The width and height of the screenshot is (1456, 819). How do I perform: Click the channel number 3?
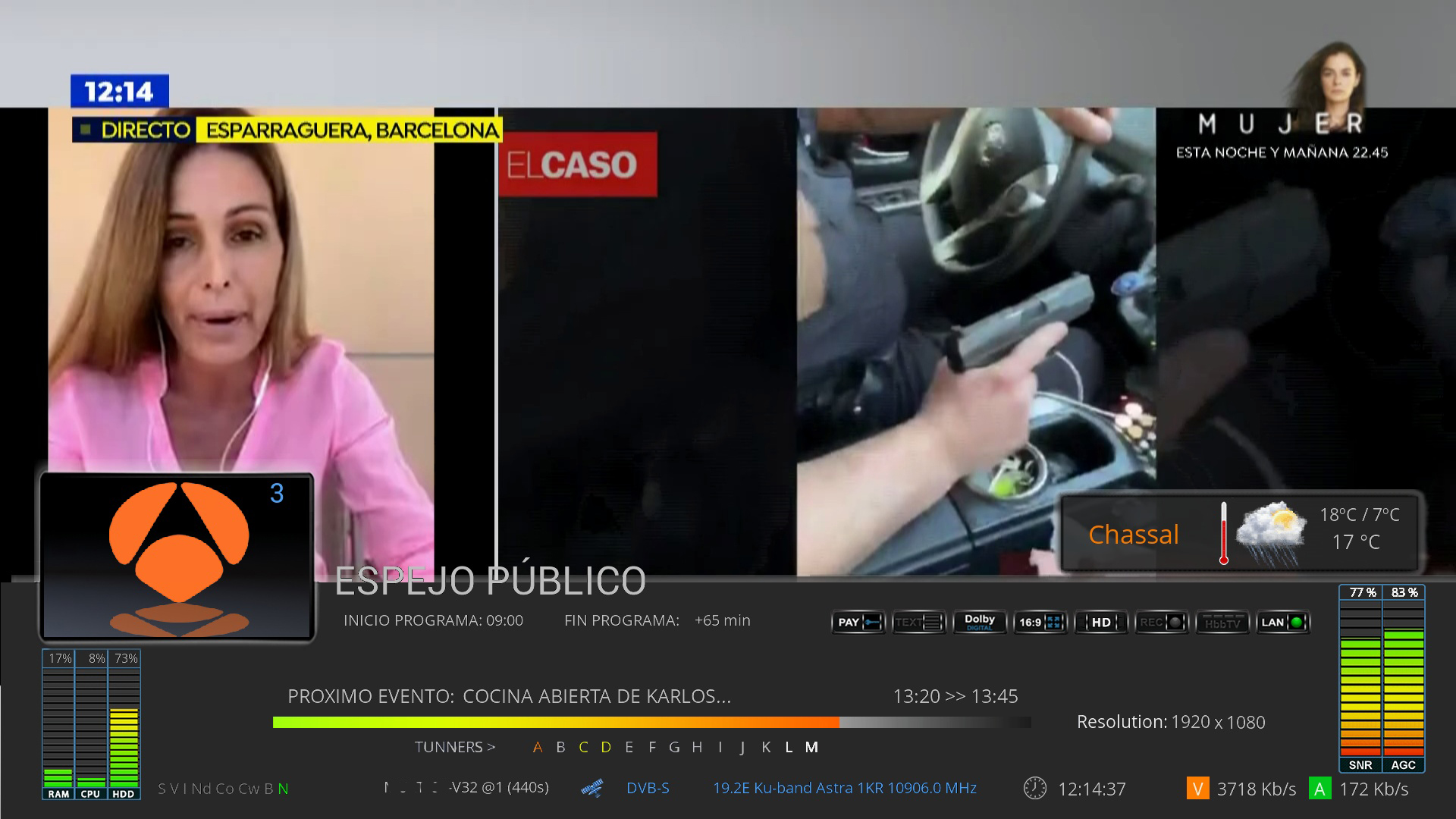(277, 494)
